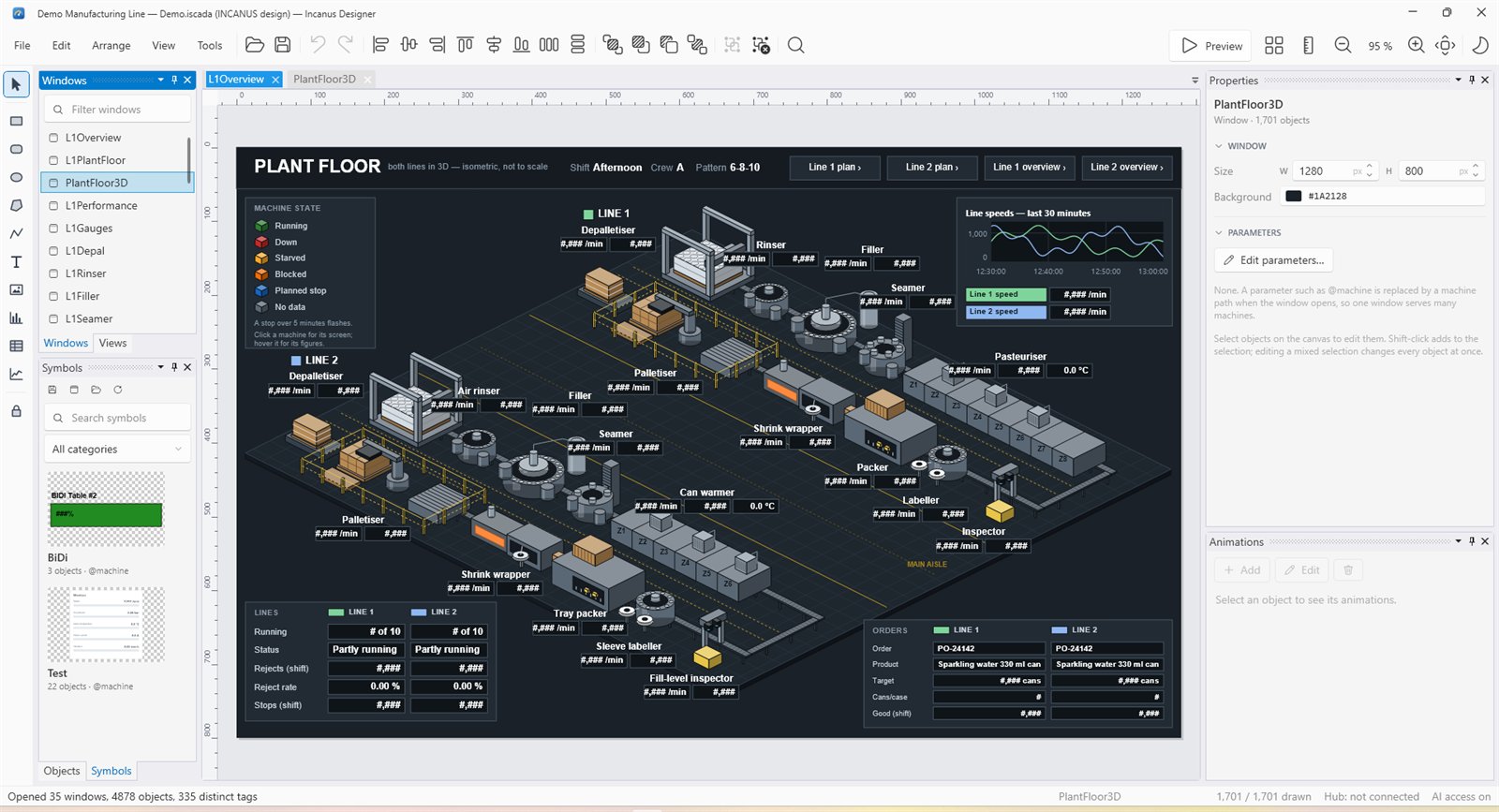Screen dimensions: 1499x812
Task: Open the search magnifier in toolbar
Action: click(x=795, y=45)
